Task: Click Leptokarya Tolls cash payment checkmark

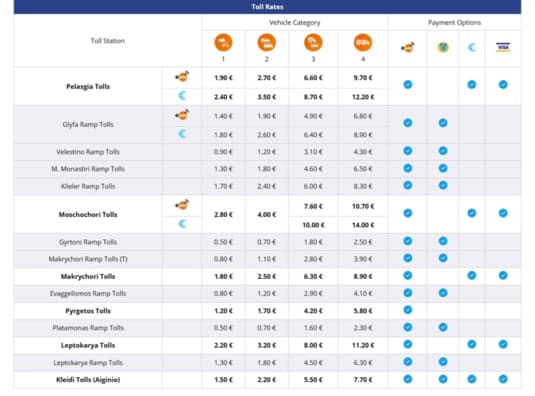Action: pos(472,344)
